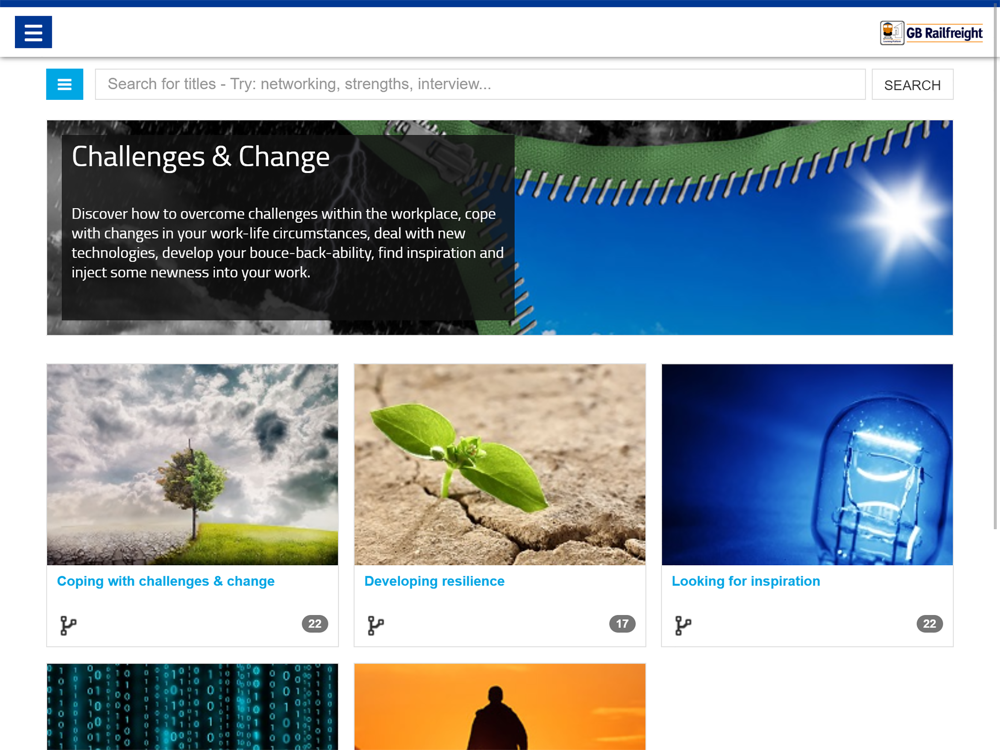Open the blue light bulb image
Image resolution: width=1000 pixels, height=750 pixels.
(x=807, y=464)
